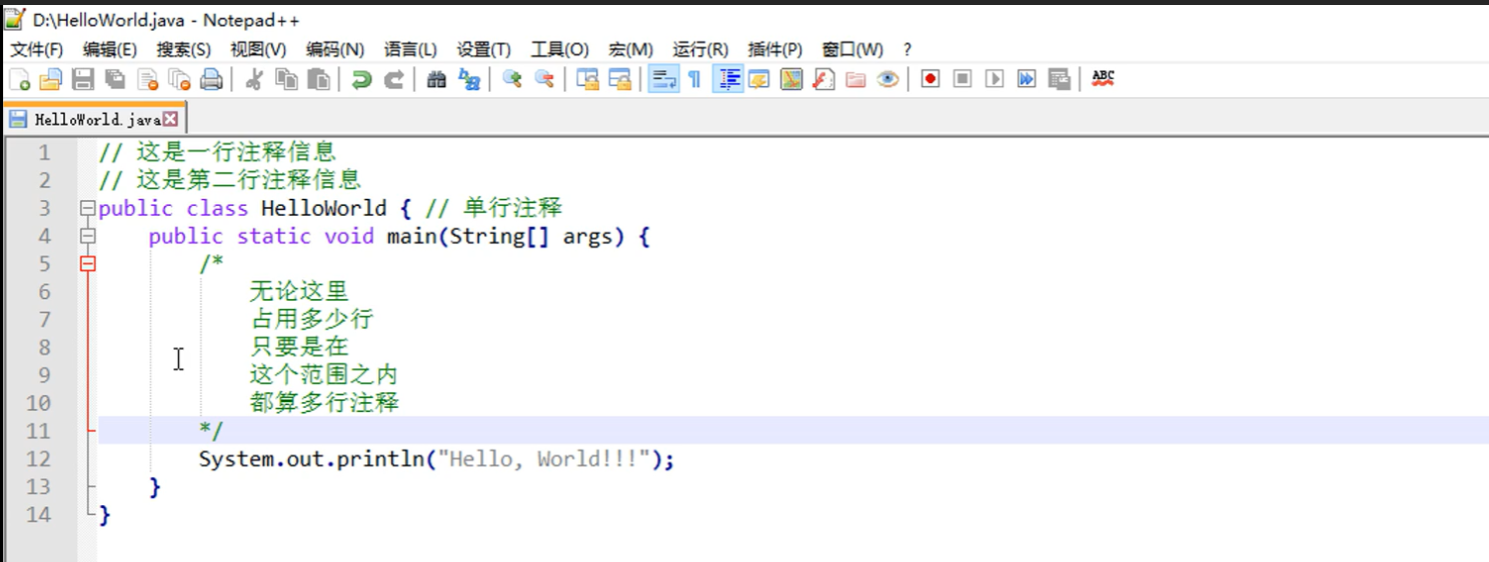Toggle show all characters pilcrow button
This screenshot has width=1489, height=562.
(x=695, y=79)
